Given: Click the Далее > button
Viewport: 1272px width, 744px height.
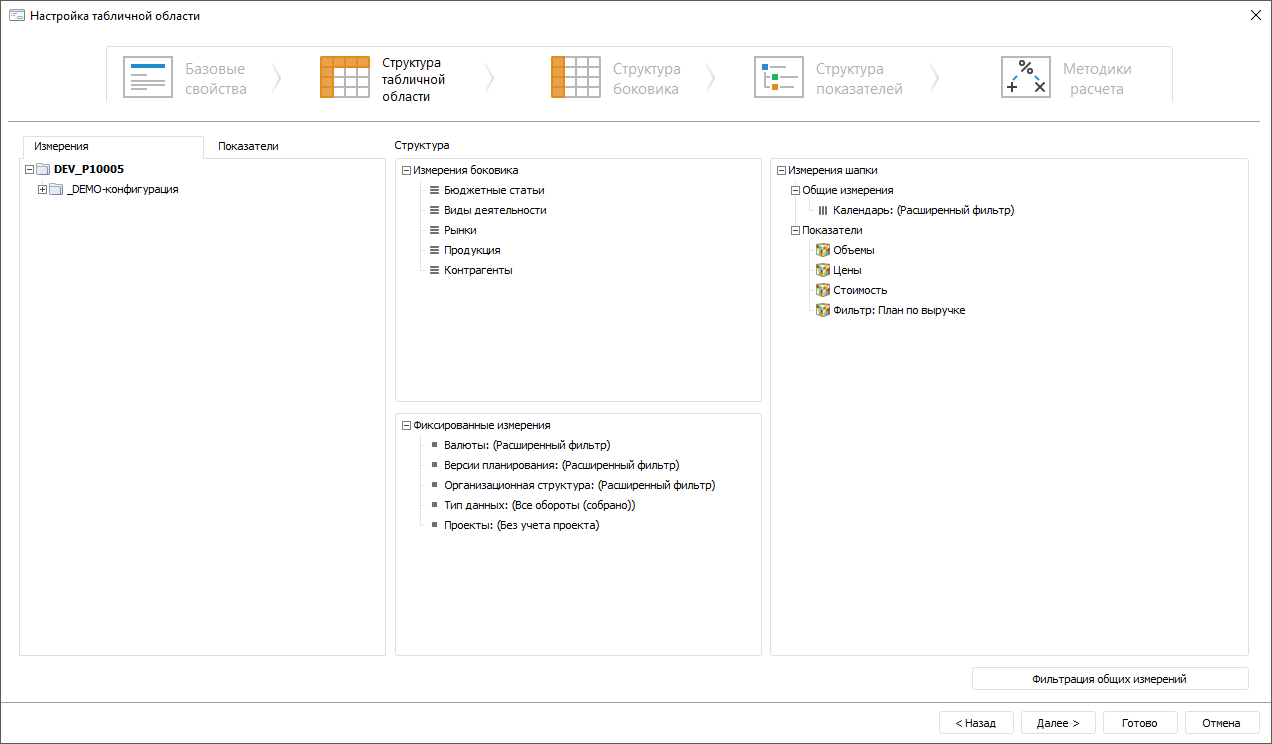Looking at the screenshot, I should (x=1058, y=723).
